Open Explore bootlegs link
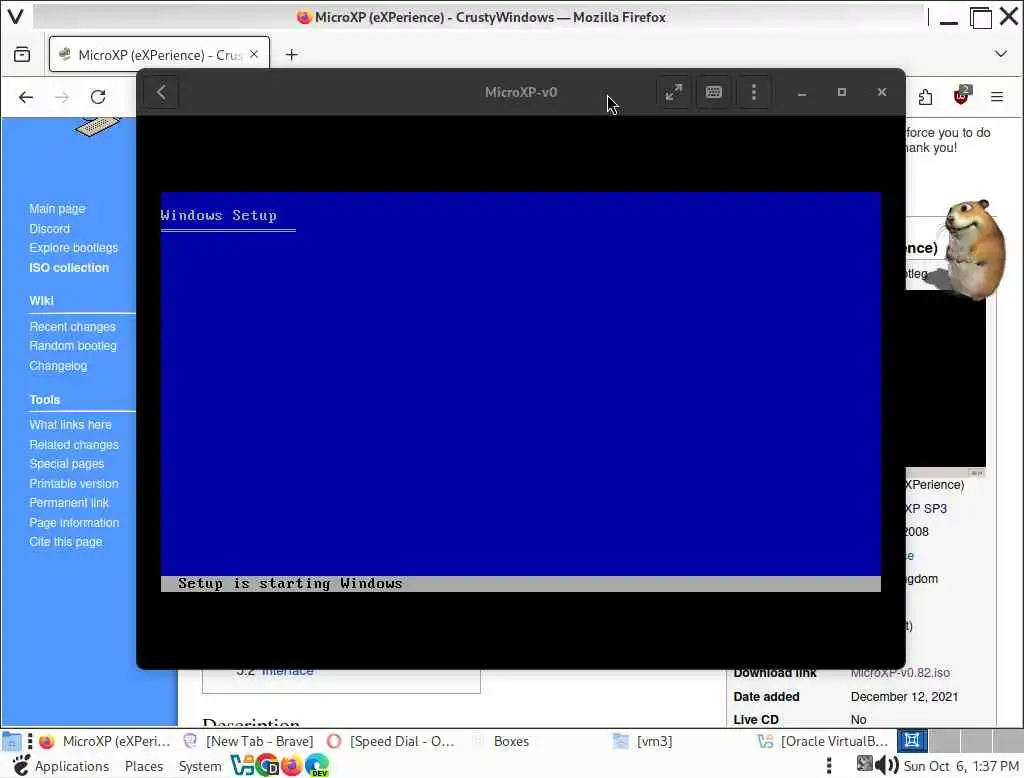1024x778 pixels. click(73, 248)
